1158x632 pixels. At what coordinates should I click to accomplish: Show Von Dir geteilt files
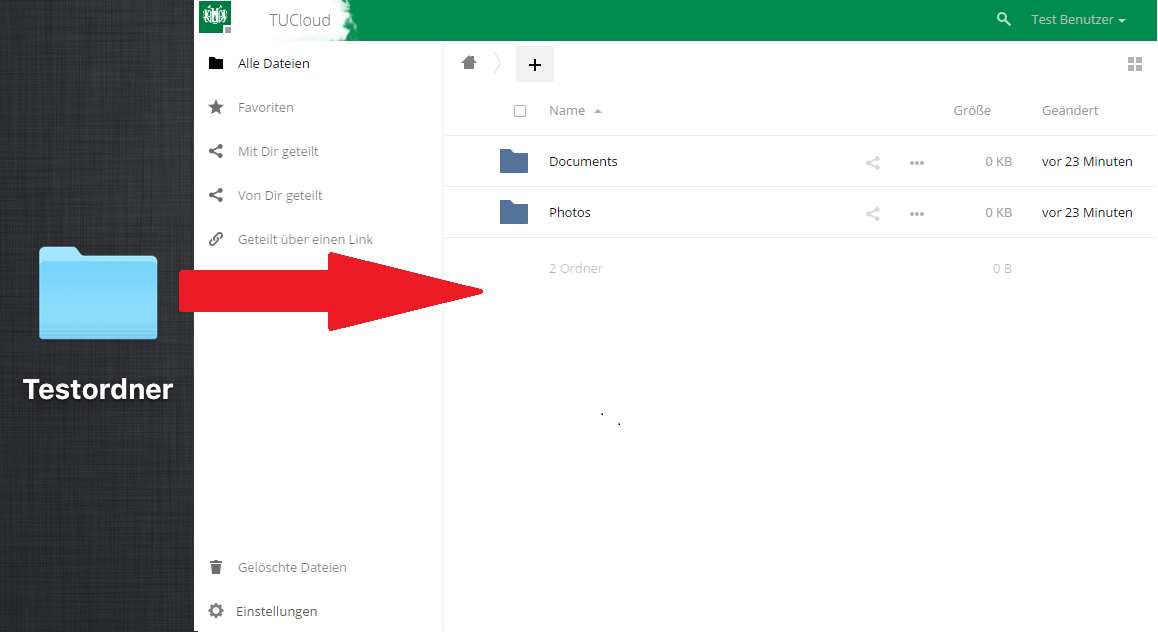coord(279,195)
